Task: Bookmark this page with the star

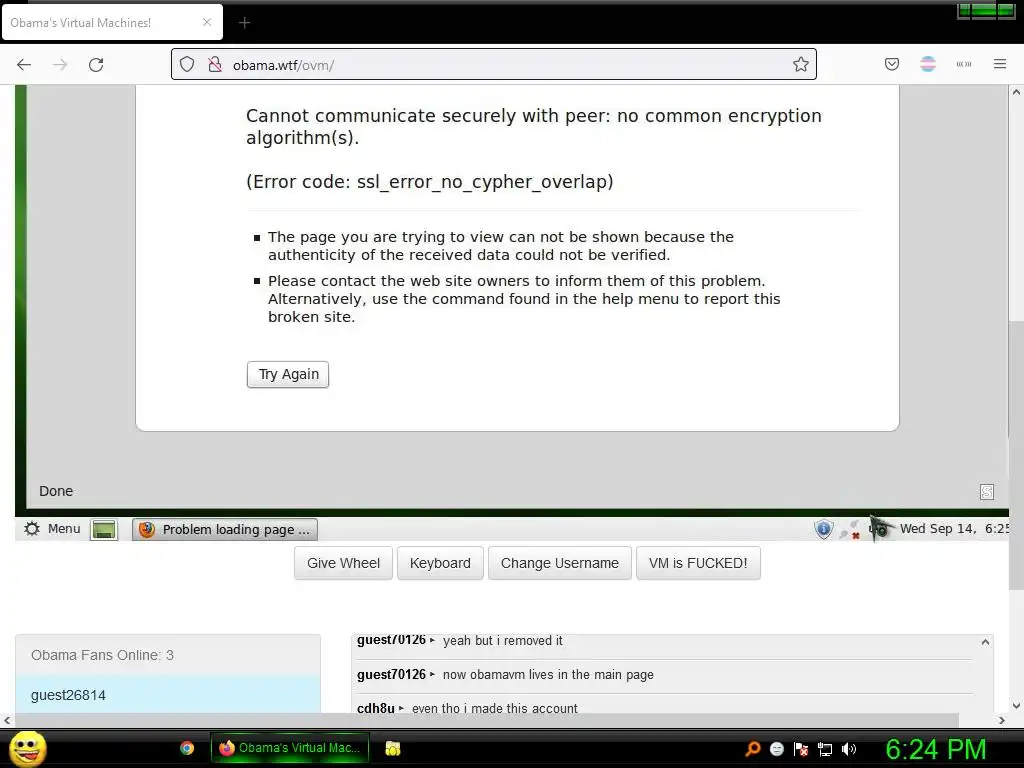Action: point(801,64)
